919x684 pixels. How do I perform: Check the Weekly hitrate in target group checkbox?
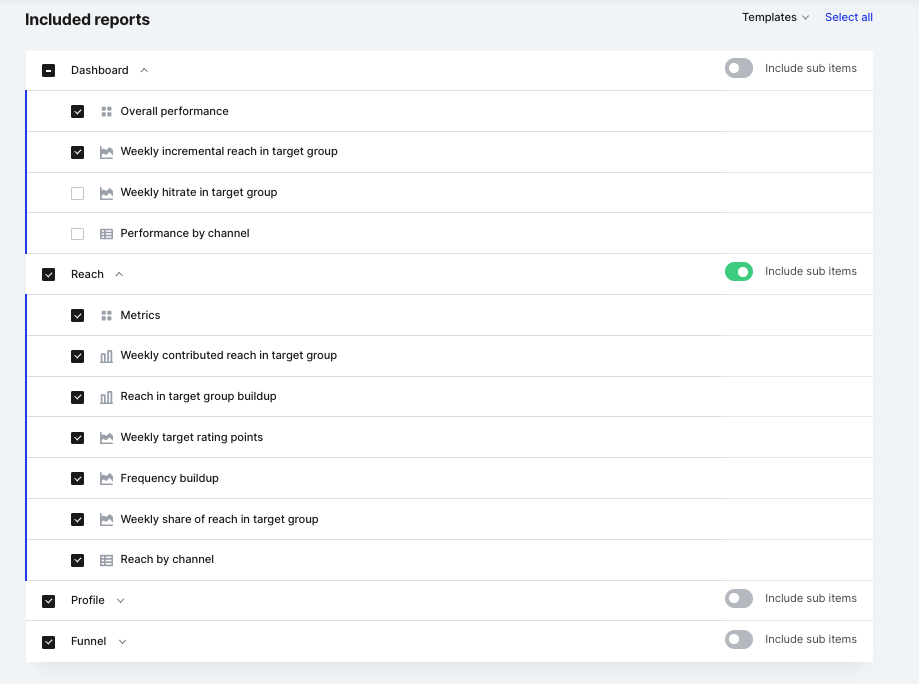77,193
